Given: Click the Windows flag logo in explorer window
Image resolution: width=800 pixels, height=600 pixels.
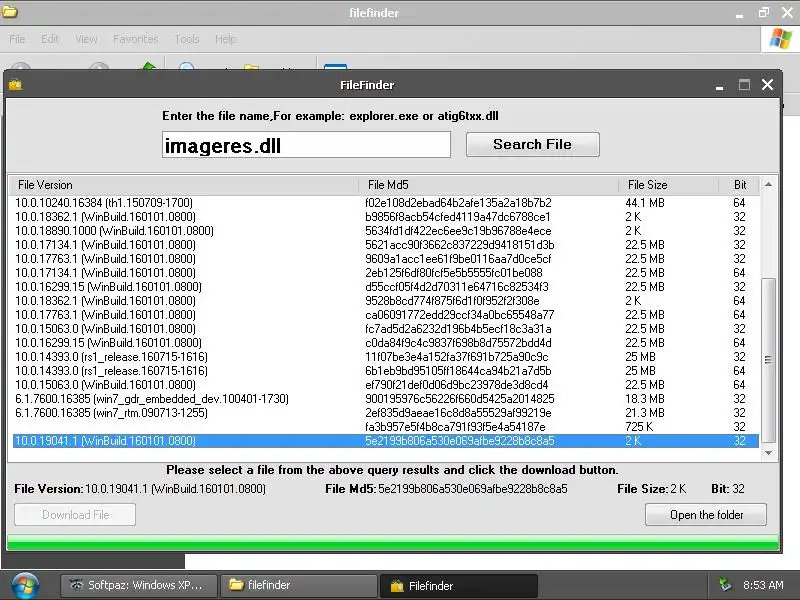Looking at the screenshot, I should 781,39.
